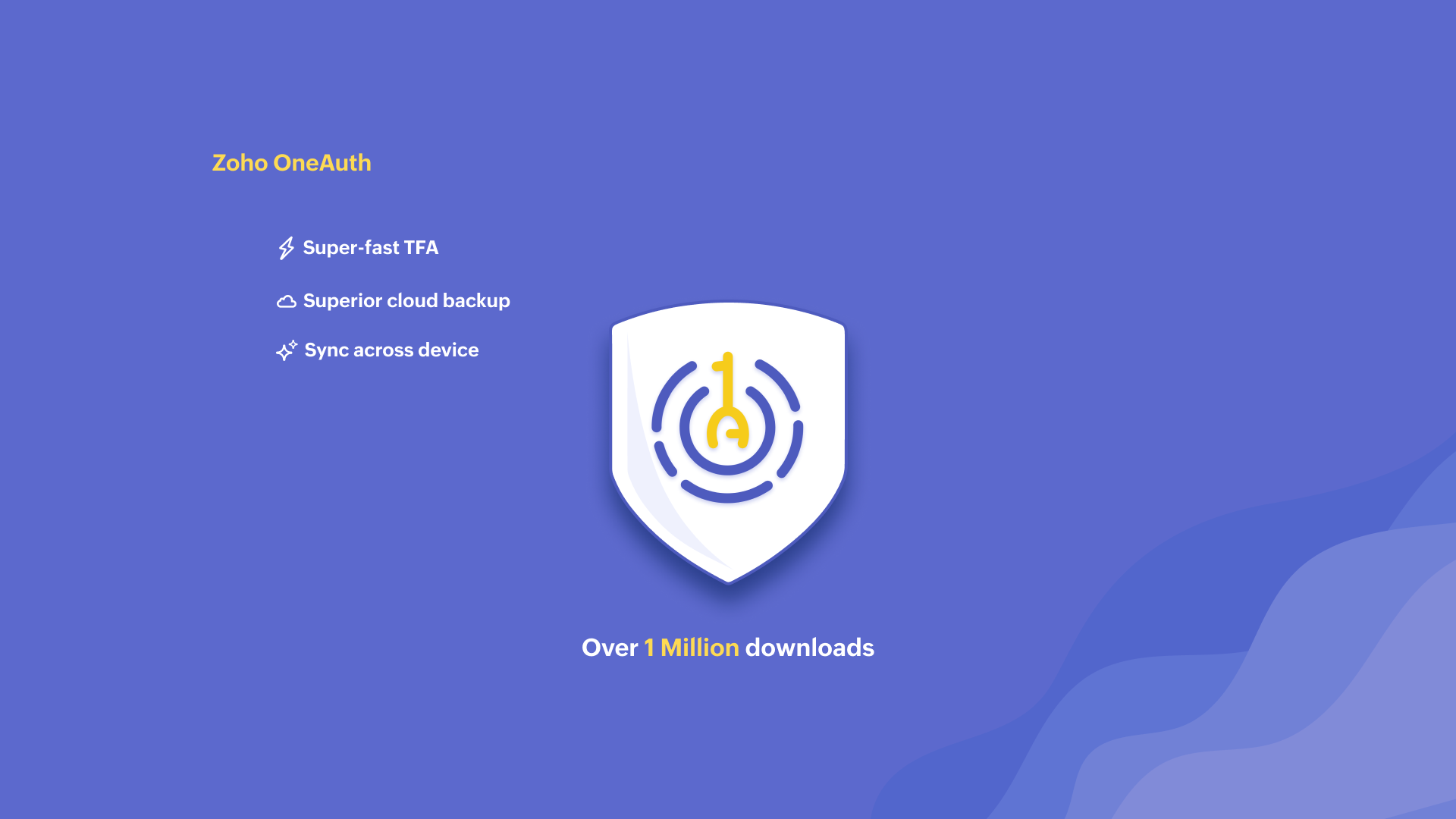Click the cloud backup icon
This screenshot has width=1456, height=819.
click(287, 302)
